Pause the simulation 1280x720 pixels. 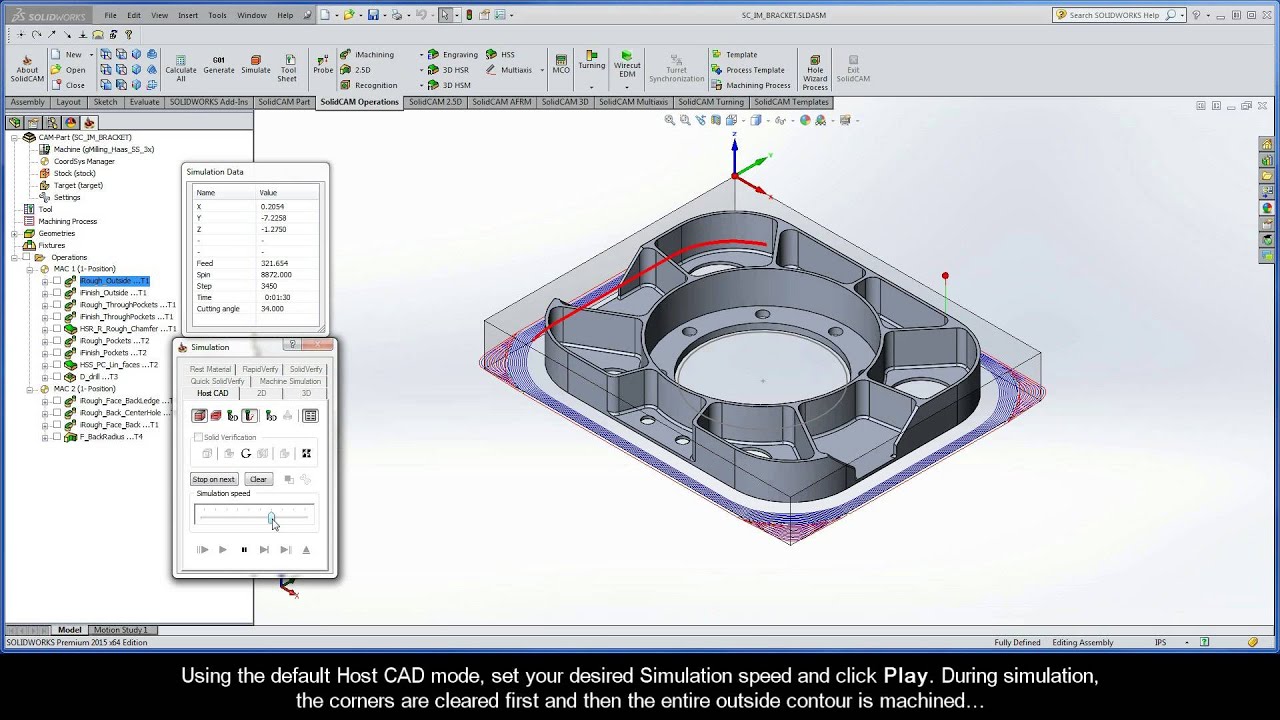(x=244, y=549)
